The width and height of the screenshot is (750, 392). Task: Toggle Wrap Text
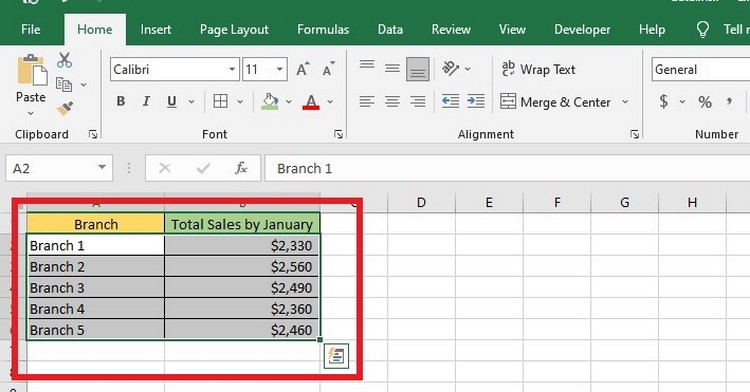pos(538,69)
